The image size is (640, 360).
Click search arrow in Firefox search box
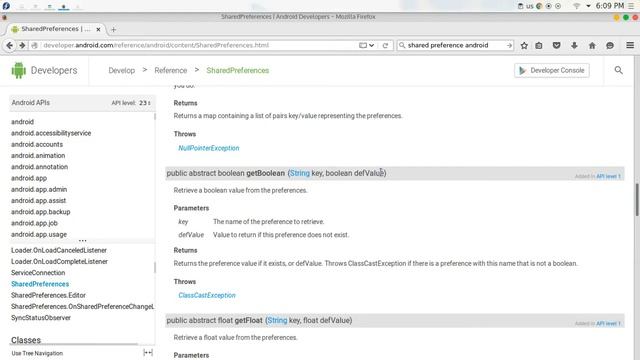[509, 45]
